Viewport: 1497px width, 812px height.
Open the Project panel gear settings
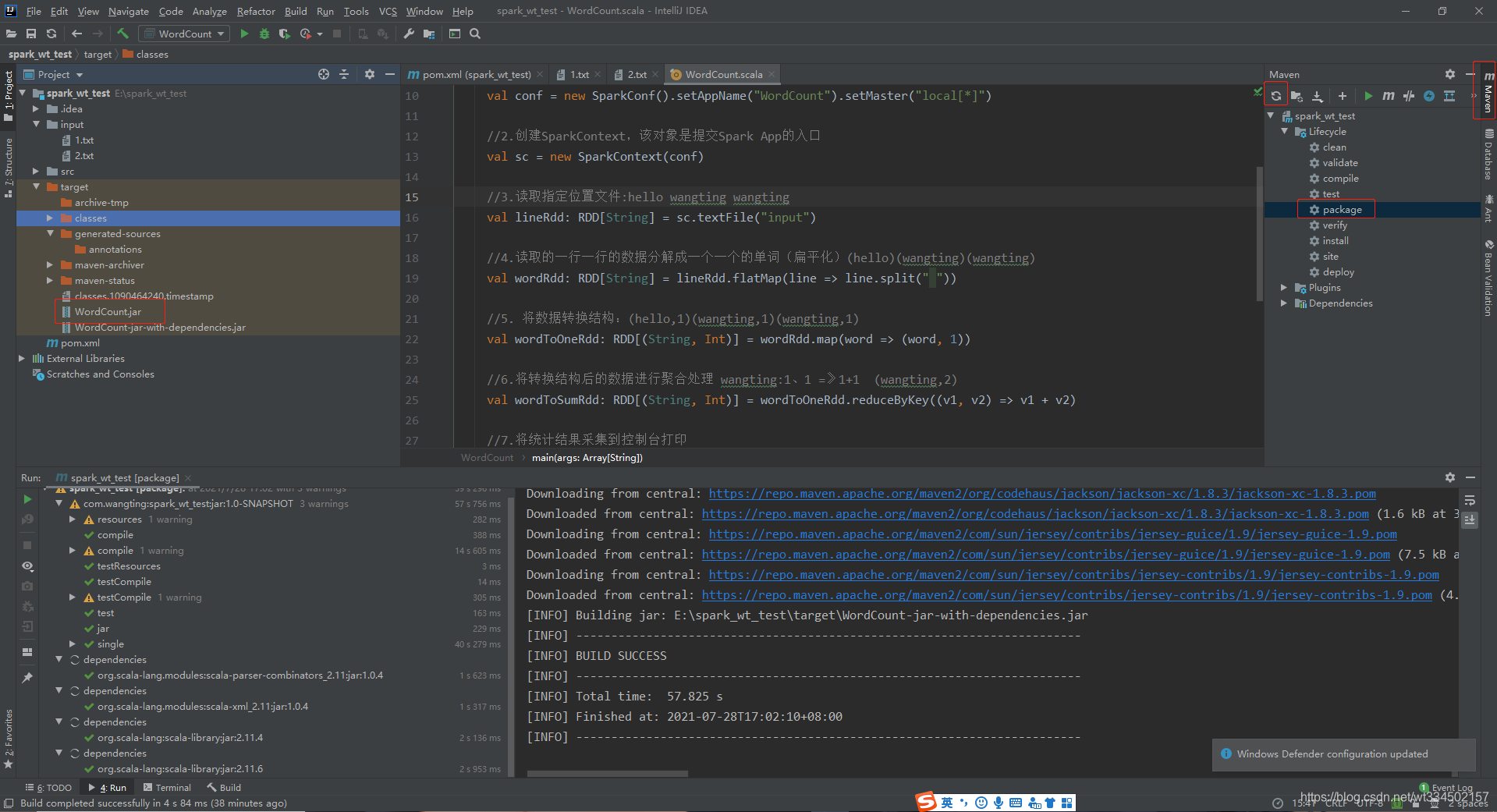point(370,74)
